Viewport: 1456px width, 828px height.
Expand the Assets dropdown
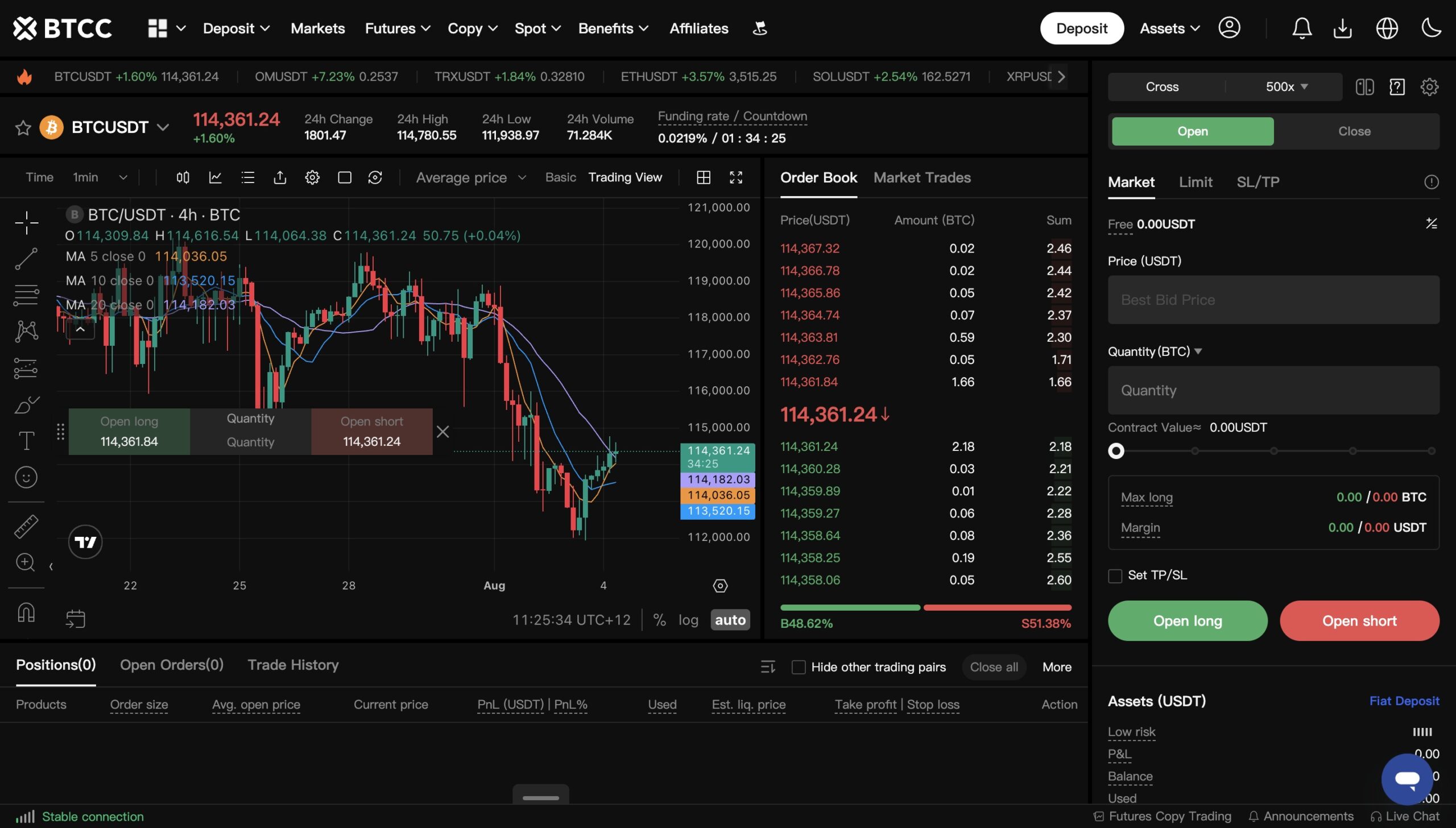point(1169,28)
